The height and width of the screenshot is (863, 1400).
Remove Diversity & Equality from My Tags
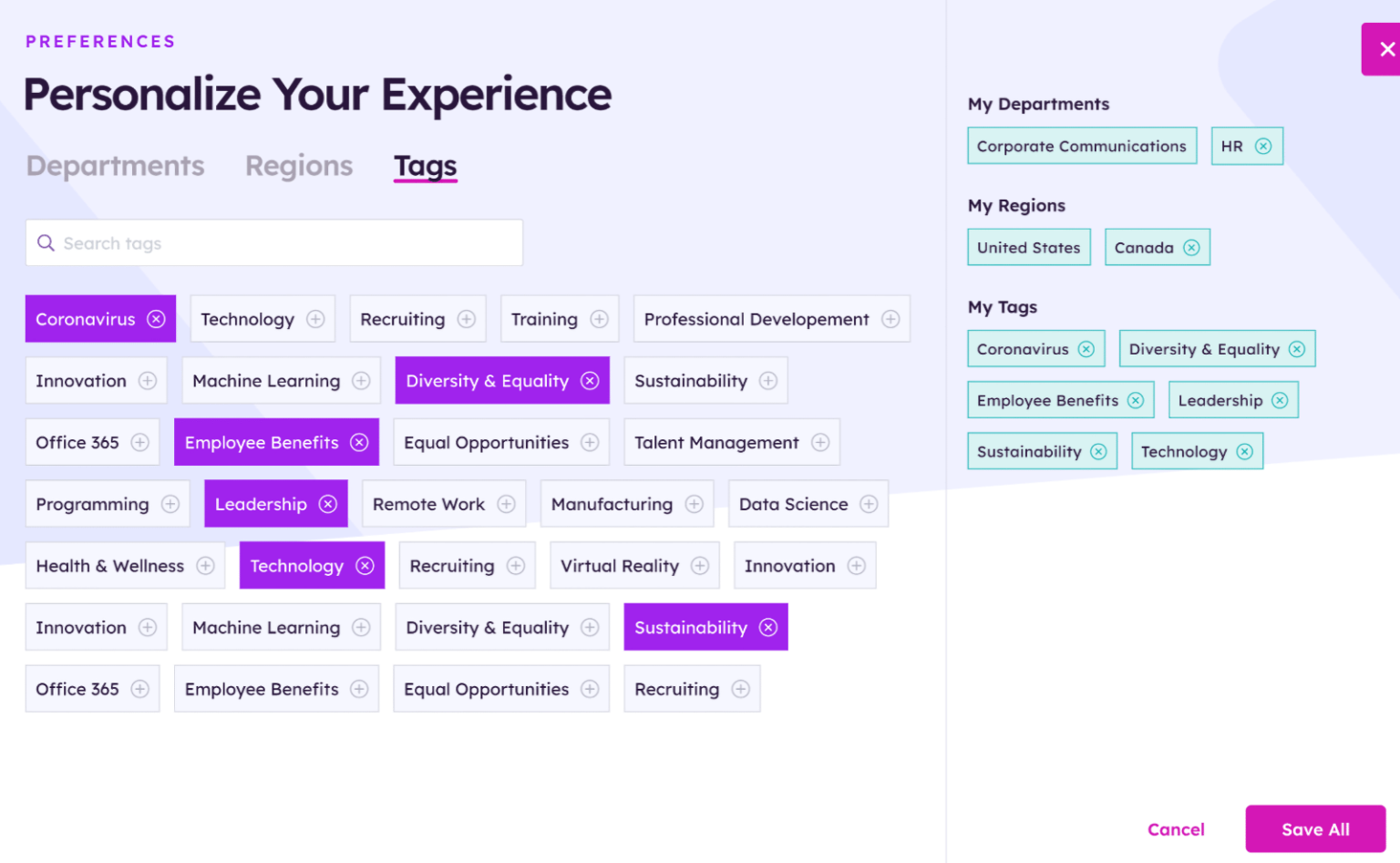tap(1297, 348)
